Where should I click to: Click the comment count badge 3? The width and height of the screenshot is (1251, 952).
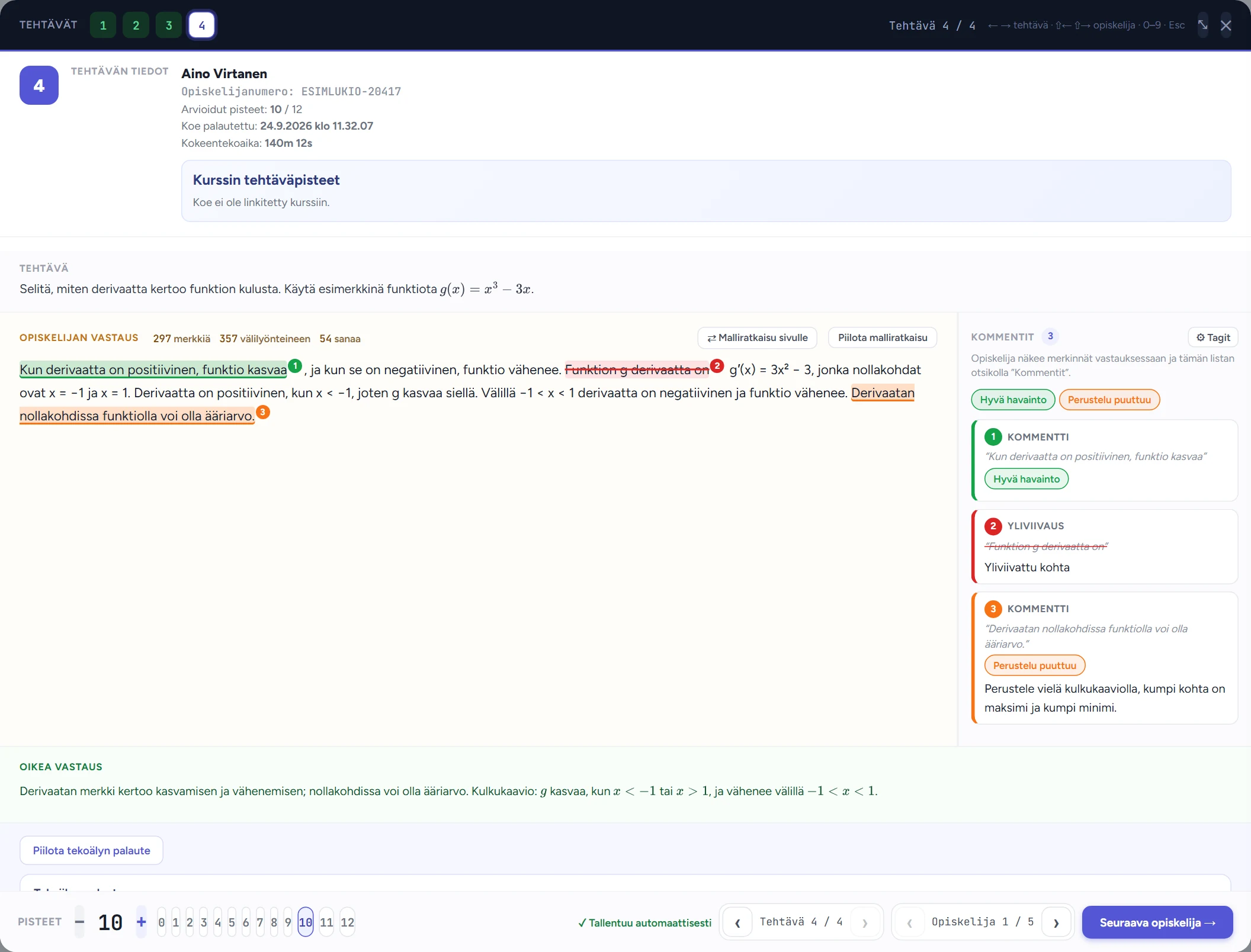click(x=1050, y=336)
